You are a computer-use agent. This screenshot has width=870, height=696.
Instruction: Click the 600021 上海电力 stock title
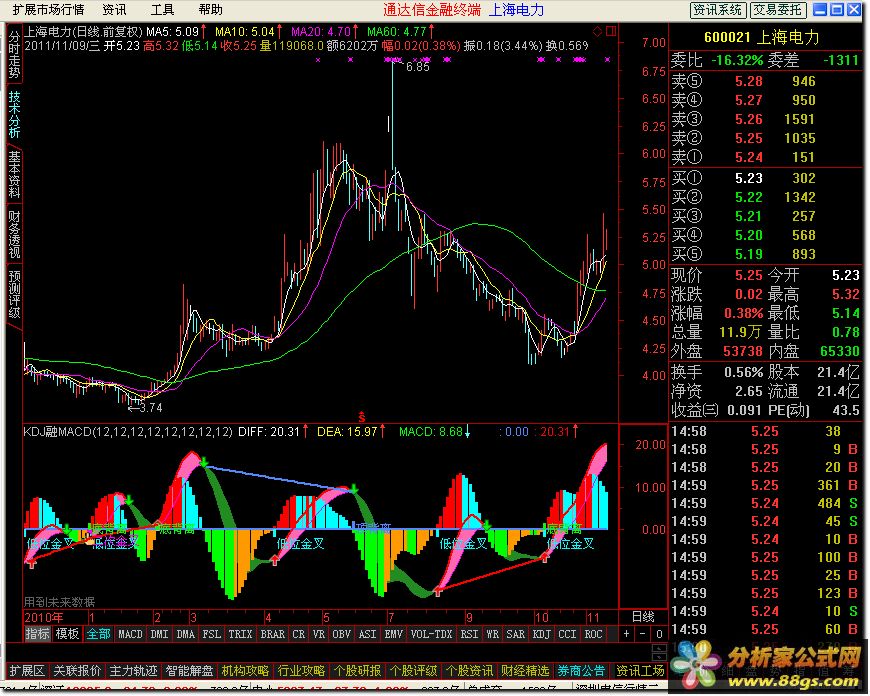(761, 37)
